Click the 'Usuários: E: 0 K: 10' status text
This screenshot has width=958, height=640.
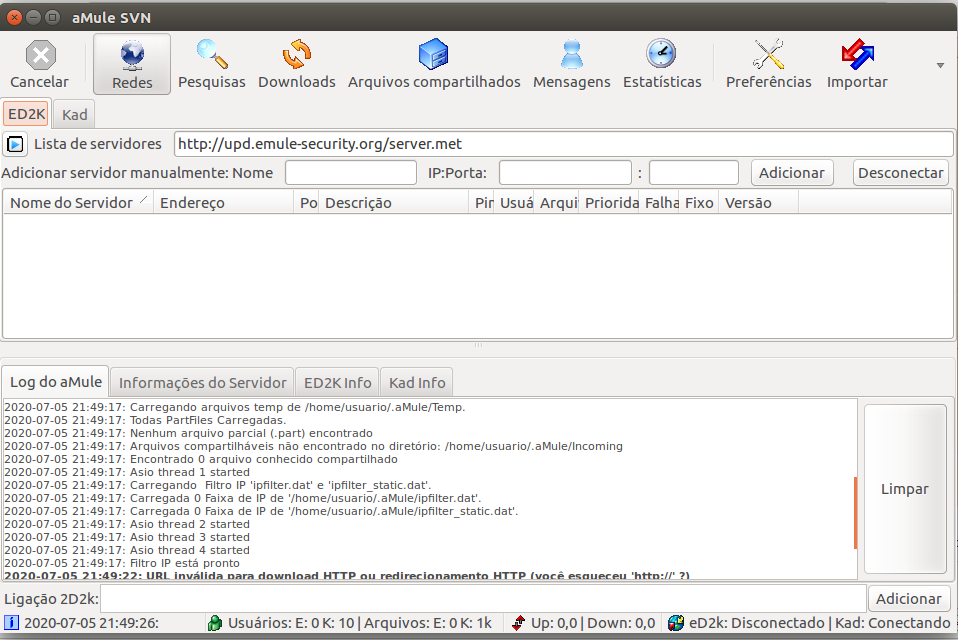tap(291, 623)
